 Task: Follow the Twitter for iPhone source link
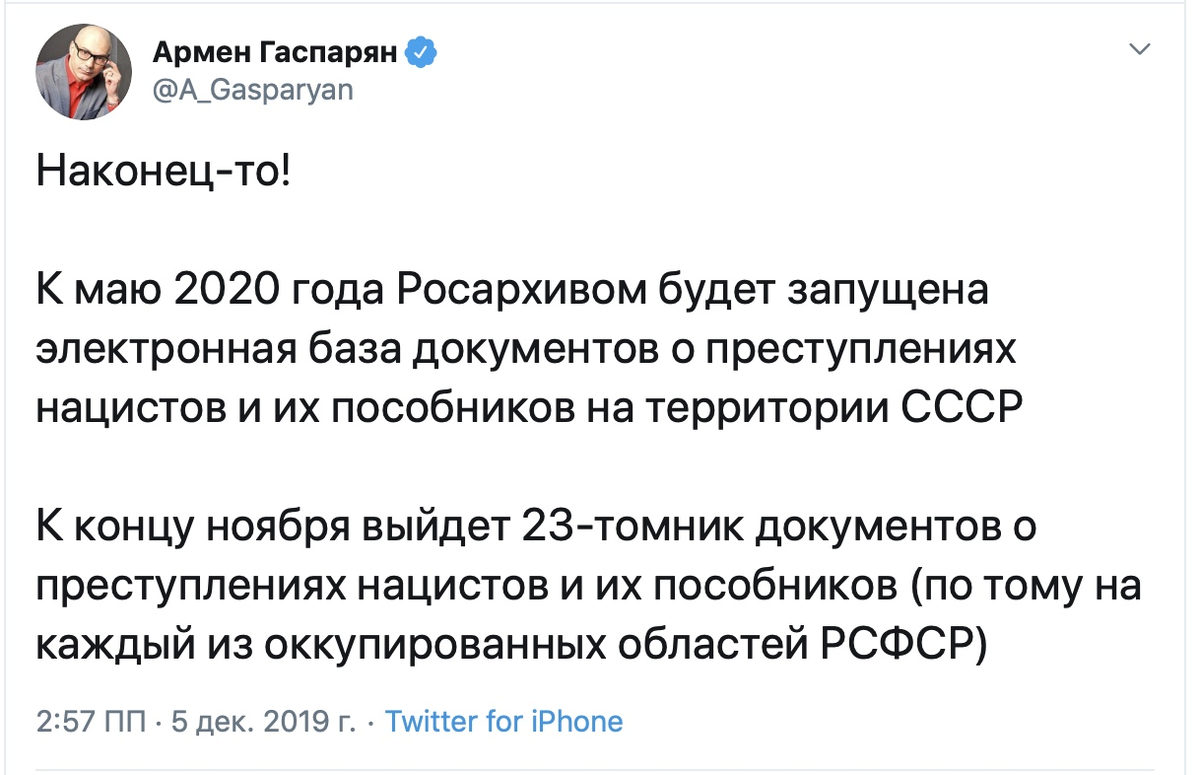tap(504, 721)
